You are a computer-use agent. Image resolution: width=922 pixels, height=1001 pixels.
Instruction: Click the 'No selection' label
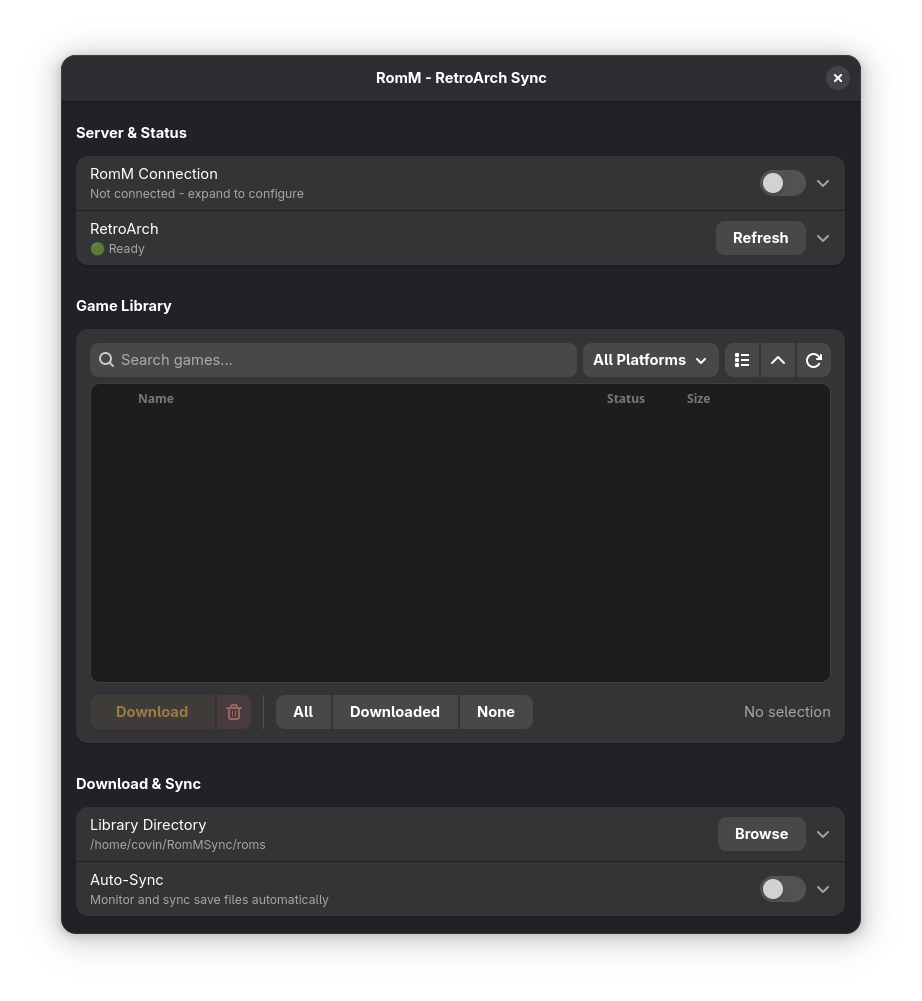click(787, 712)
